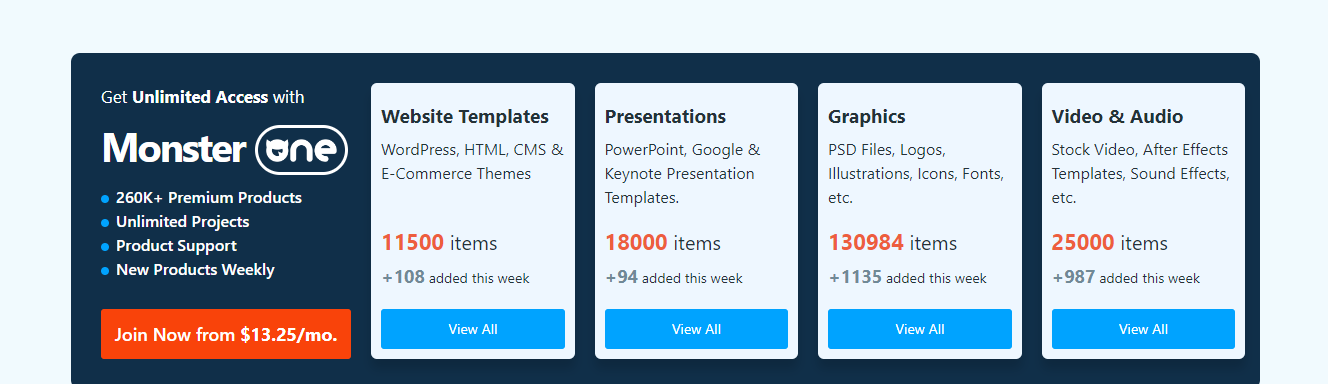1328x384 pixels.
Task: Click Get Unlimited Access with text
Action: tap(203, 97)
